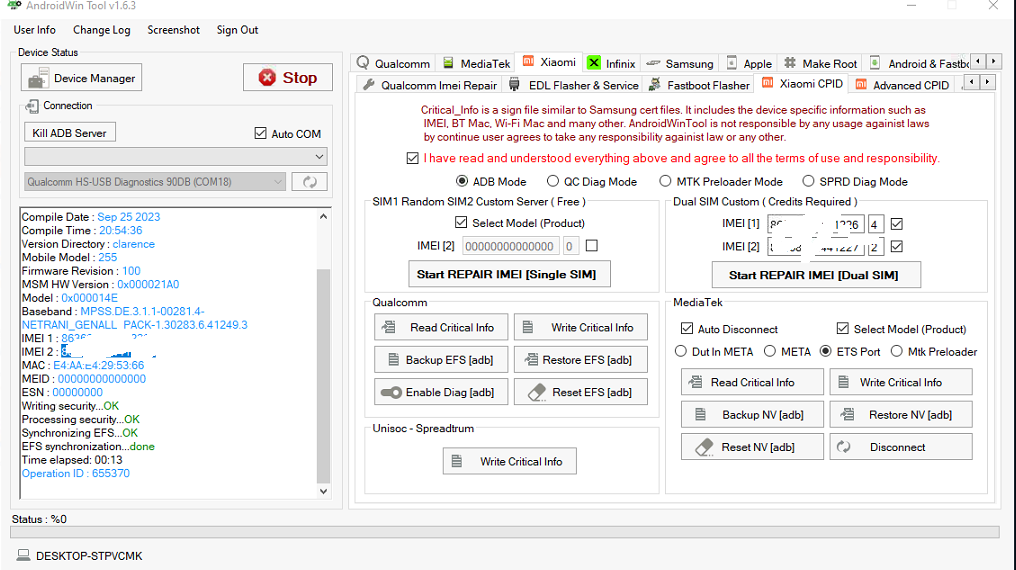This screenshot has height=570, width=1016.
Task: Click MediaTek Disconnect refresh icon
Action: [x=843, y=447]
